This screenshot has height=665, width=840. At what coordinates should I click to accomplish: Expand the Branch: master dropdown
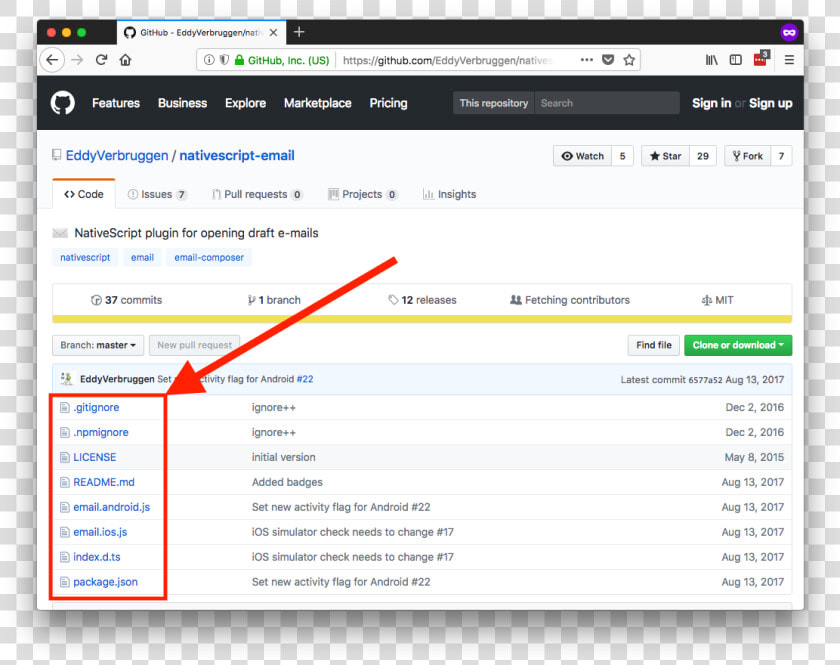point(98,345)
